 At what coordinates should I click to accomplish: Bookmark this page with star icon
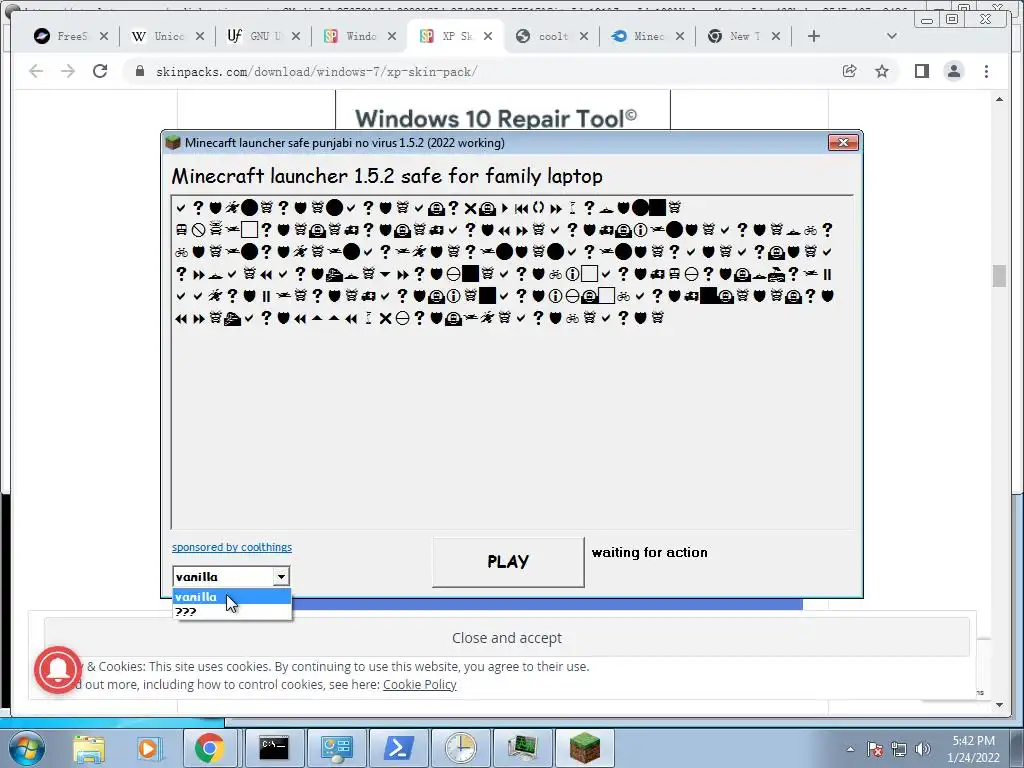(x=882, y=71)
